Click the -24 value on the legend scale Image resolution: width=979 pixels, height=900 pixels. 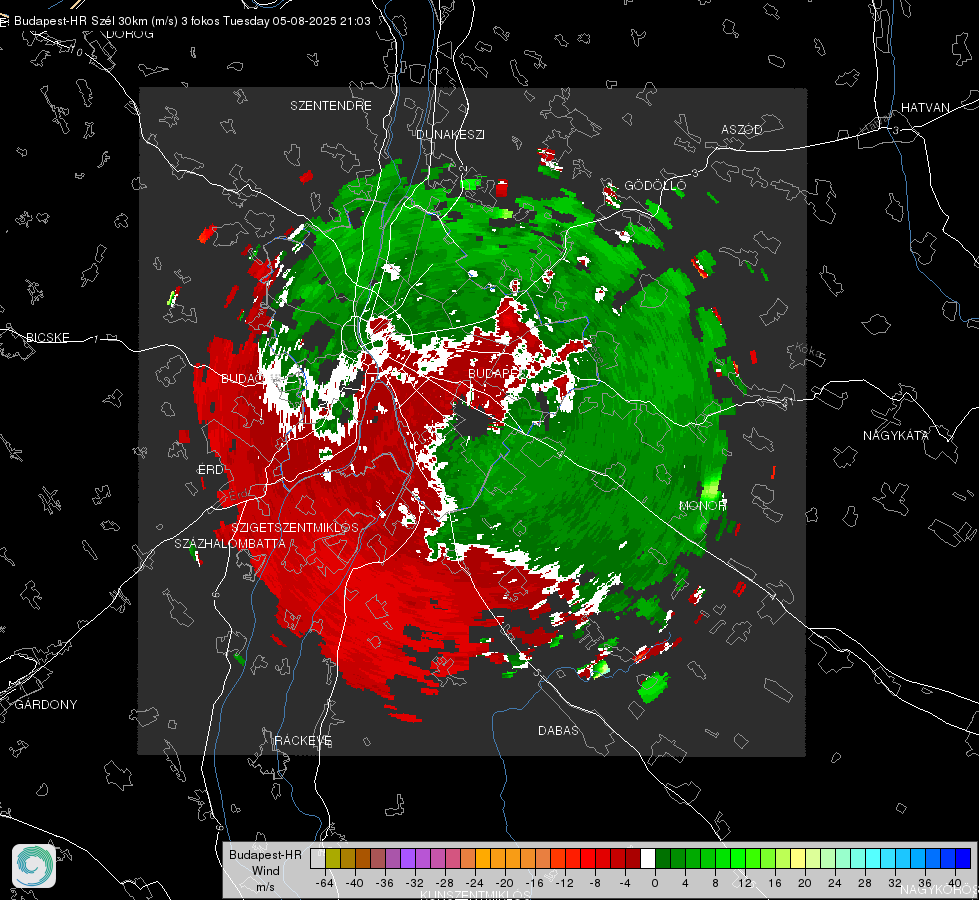point(475,883)
